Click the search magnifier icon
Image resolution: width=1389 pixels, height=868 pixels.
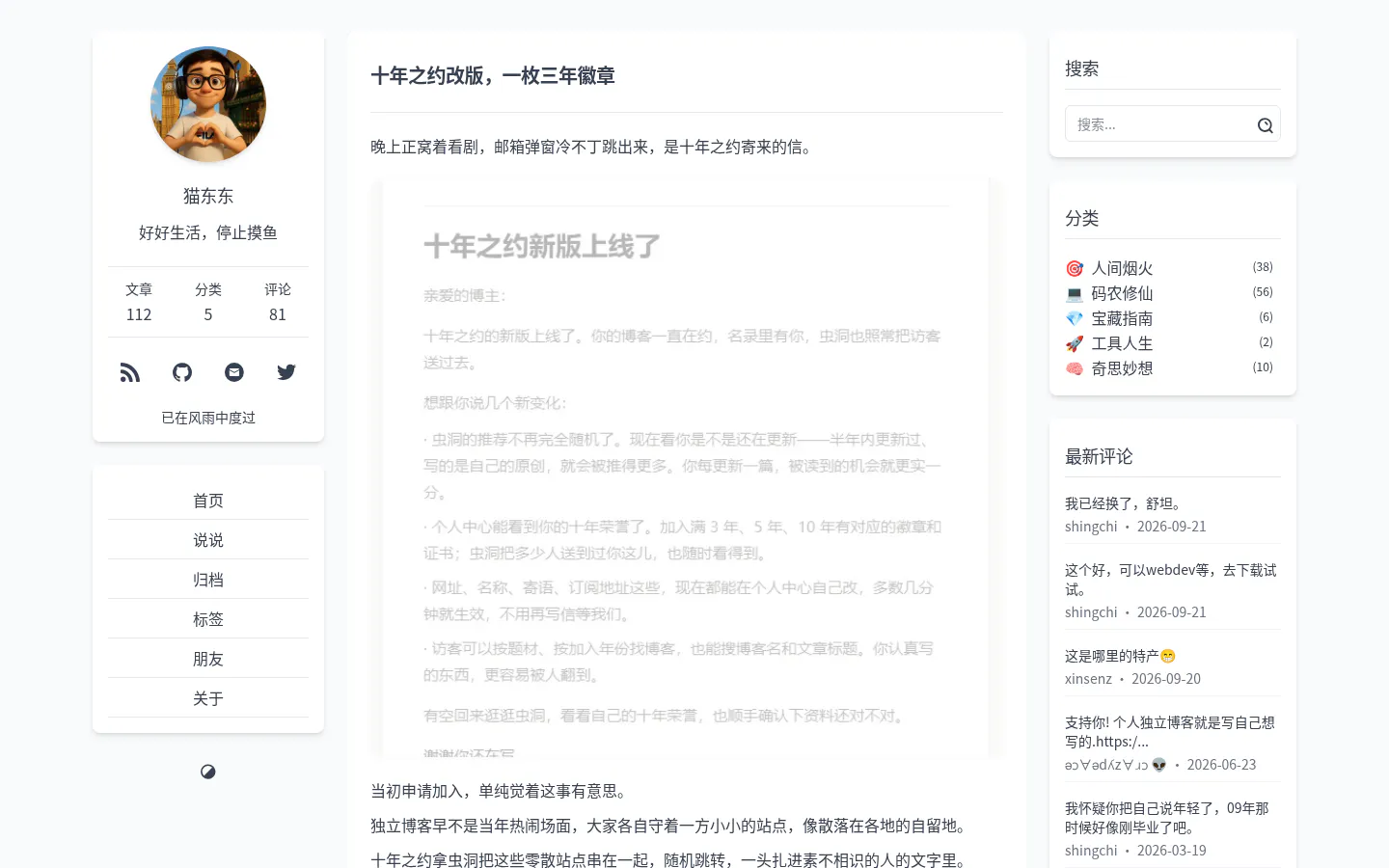[1266, 125]
